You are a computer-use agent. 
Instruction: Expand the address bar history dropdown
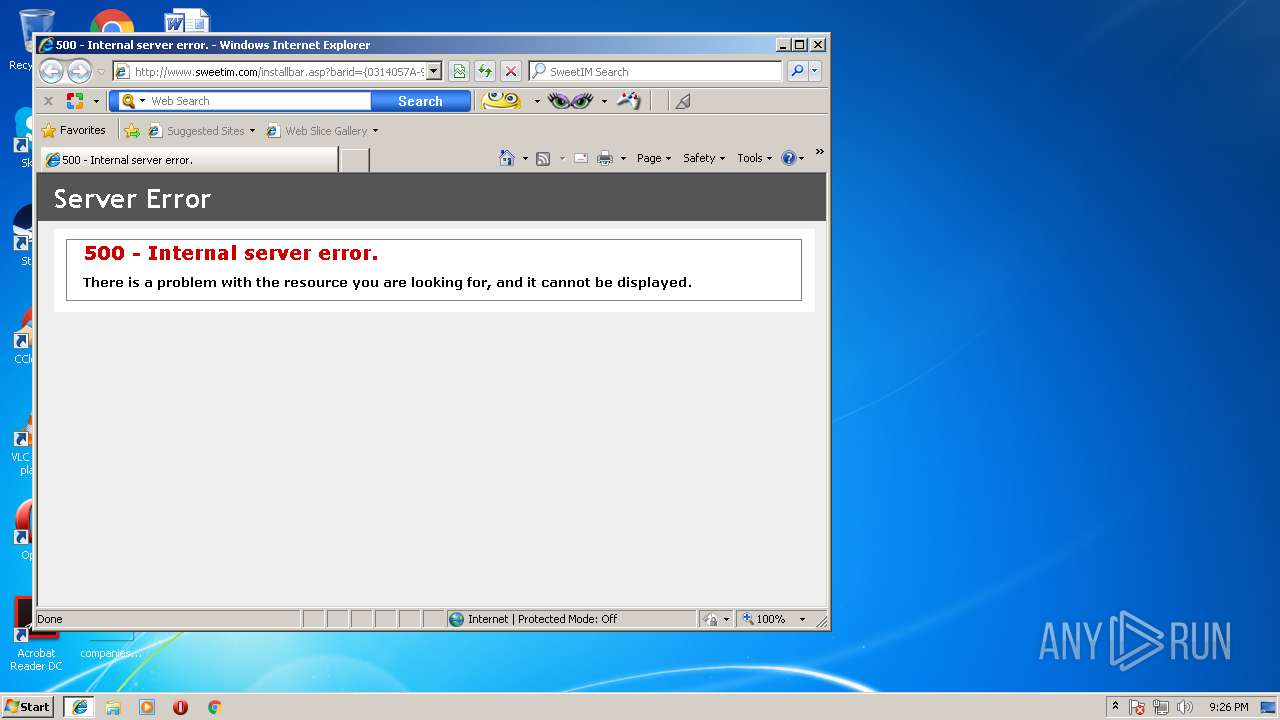click(434, 72)
